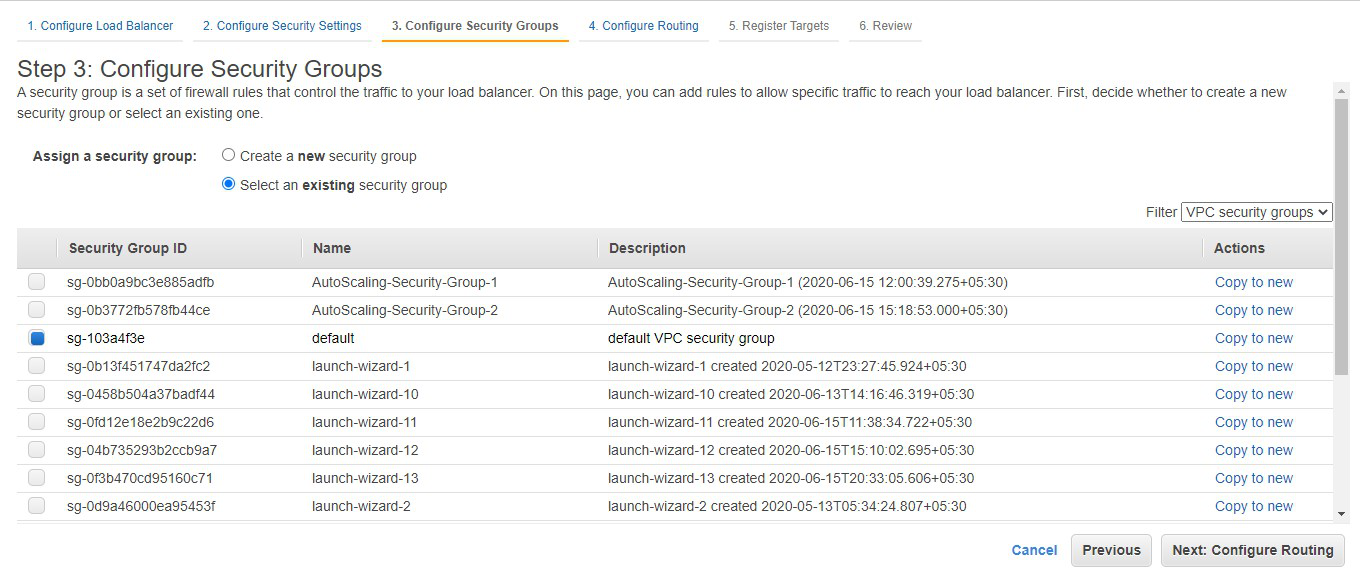Screen dimensions: 1360x578
Task: Go to the Configure Load Balancer tab
Action: tap(100, 26)
